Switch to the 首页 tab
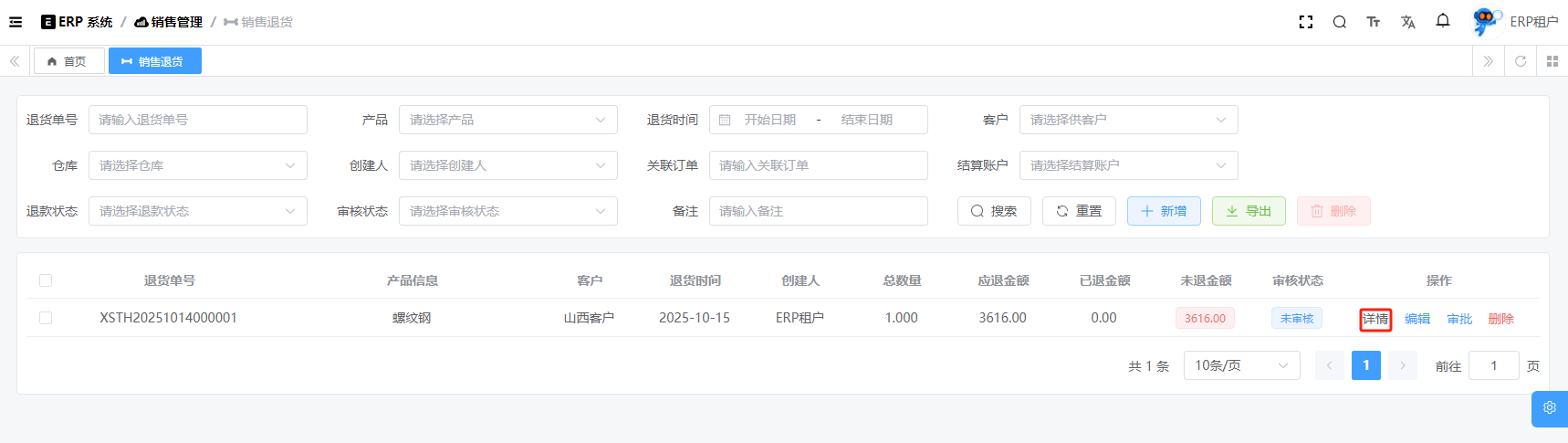The height and width of the screenshot is (443, 1568). 68,61
